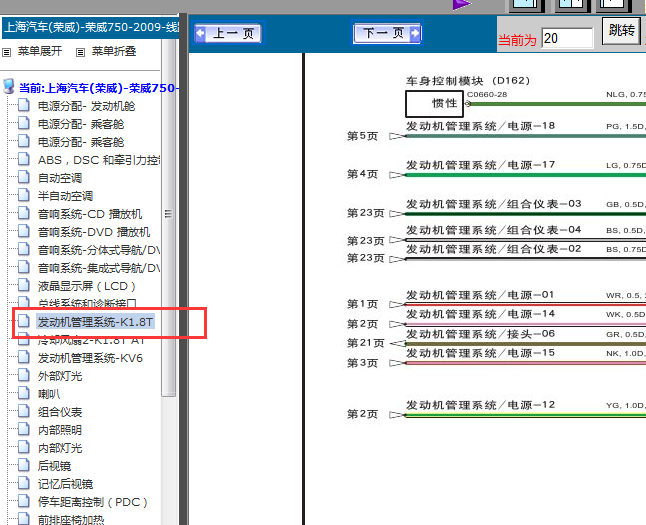The width and height of the screenshot is (646, 525).
Task: Click page icon next to 液晶显示屏
Action: [23, 285]
